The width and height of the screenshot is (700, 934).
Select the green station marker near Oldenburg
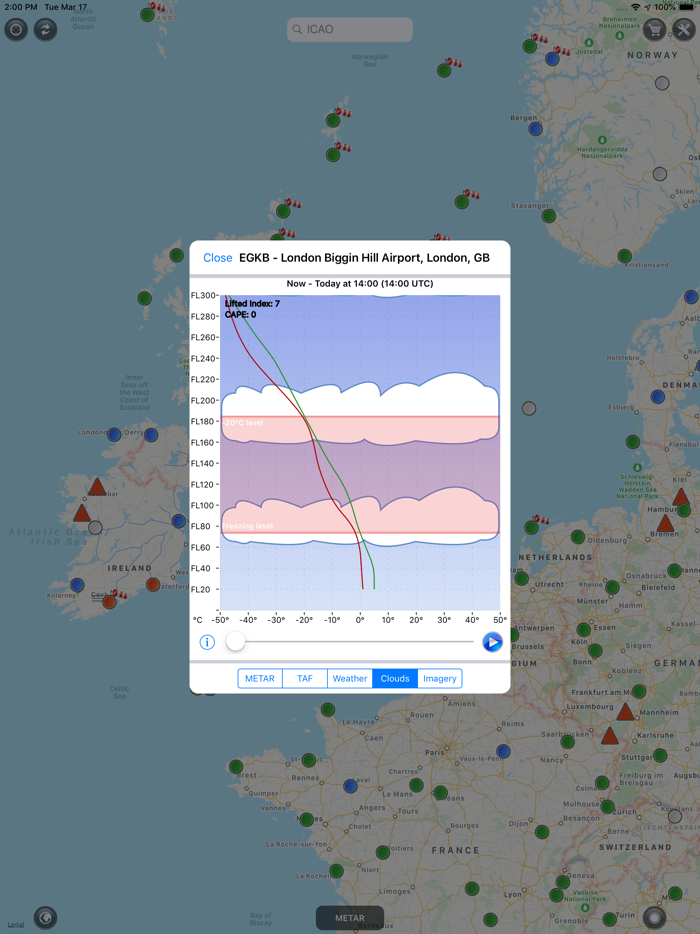tap(578, 537)
